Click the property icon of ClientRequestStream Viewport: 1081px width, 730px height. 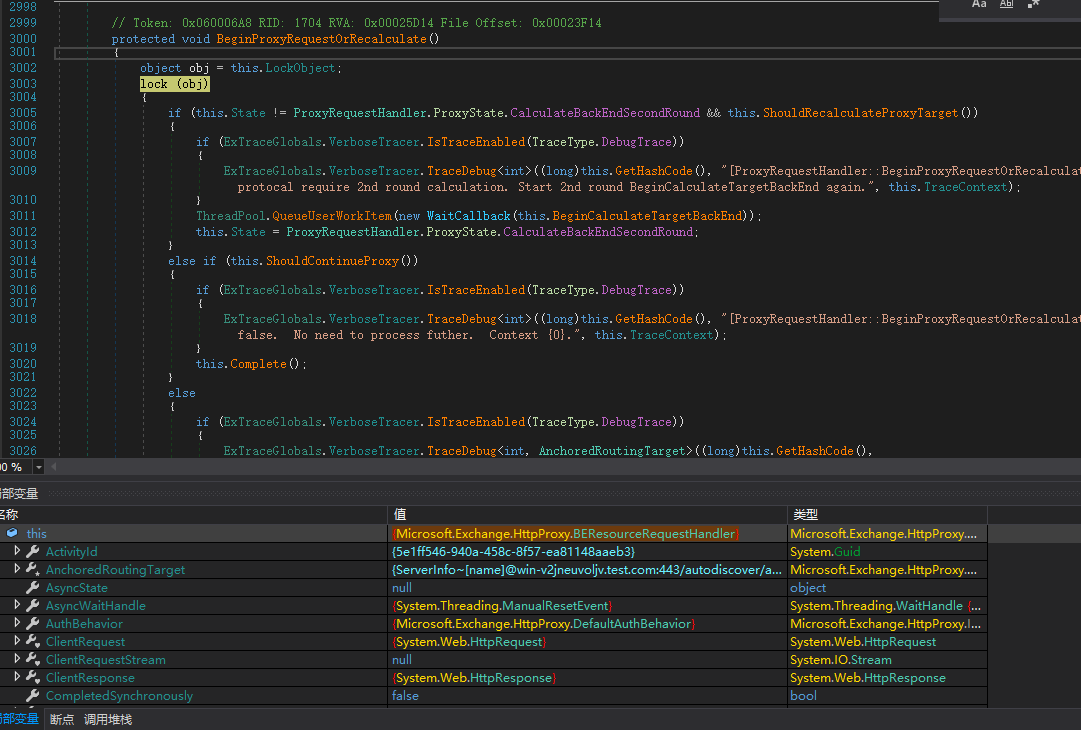click(x=32, y=659)
